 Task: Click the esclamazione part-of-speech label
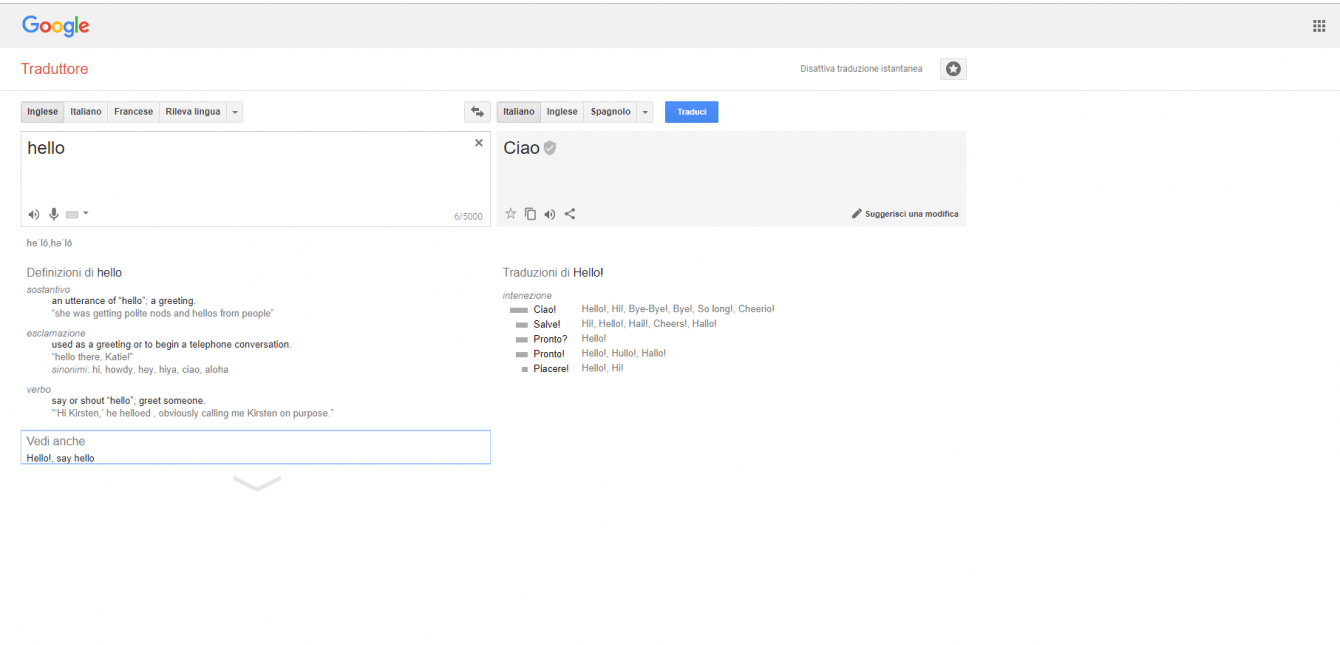click(x=56, y=333)
